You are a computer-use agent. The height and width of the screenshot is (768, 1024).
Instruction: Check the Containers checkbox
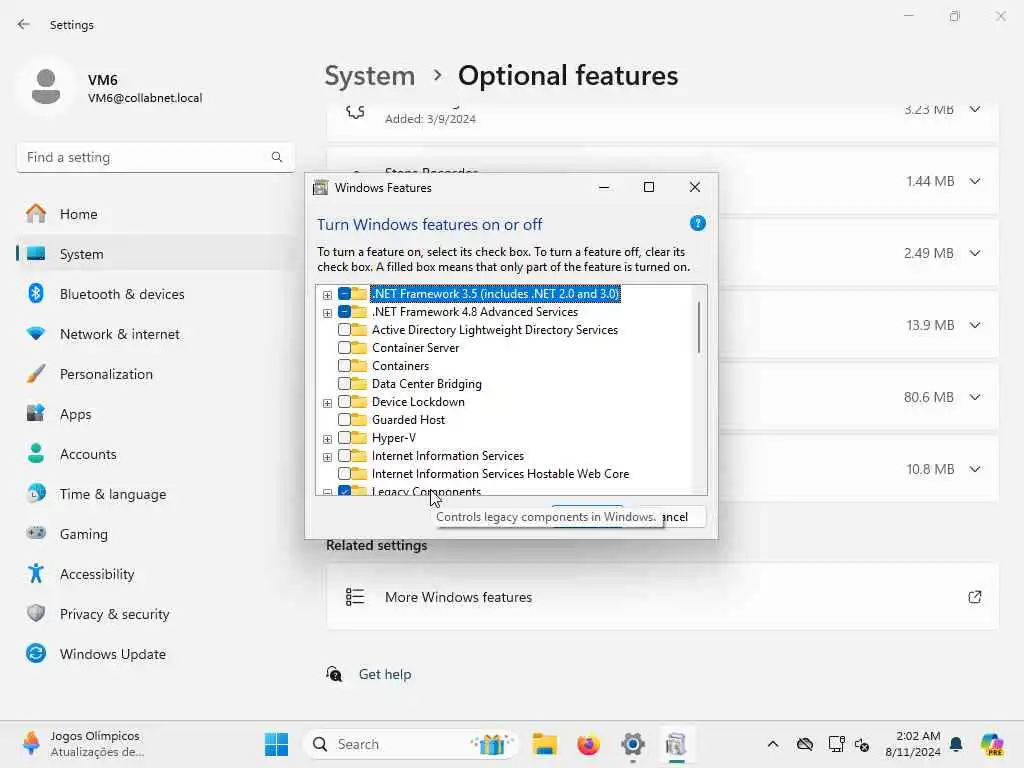(x=344, y=366)
